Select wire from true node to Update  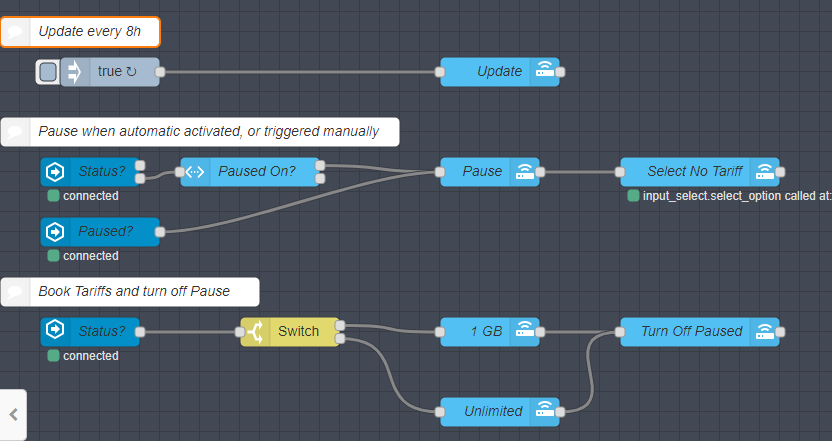coord(300,72)
